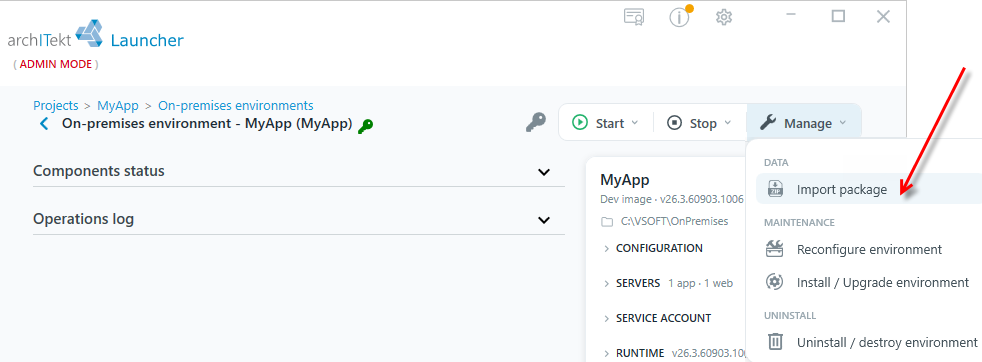Click the '1 app · 1 web' servers summary

click(x=700, y=284)
